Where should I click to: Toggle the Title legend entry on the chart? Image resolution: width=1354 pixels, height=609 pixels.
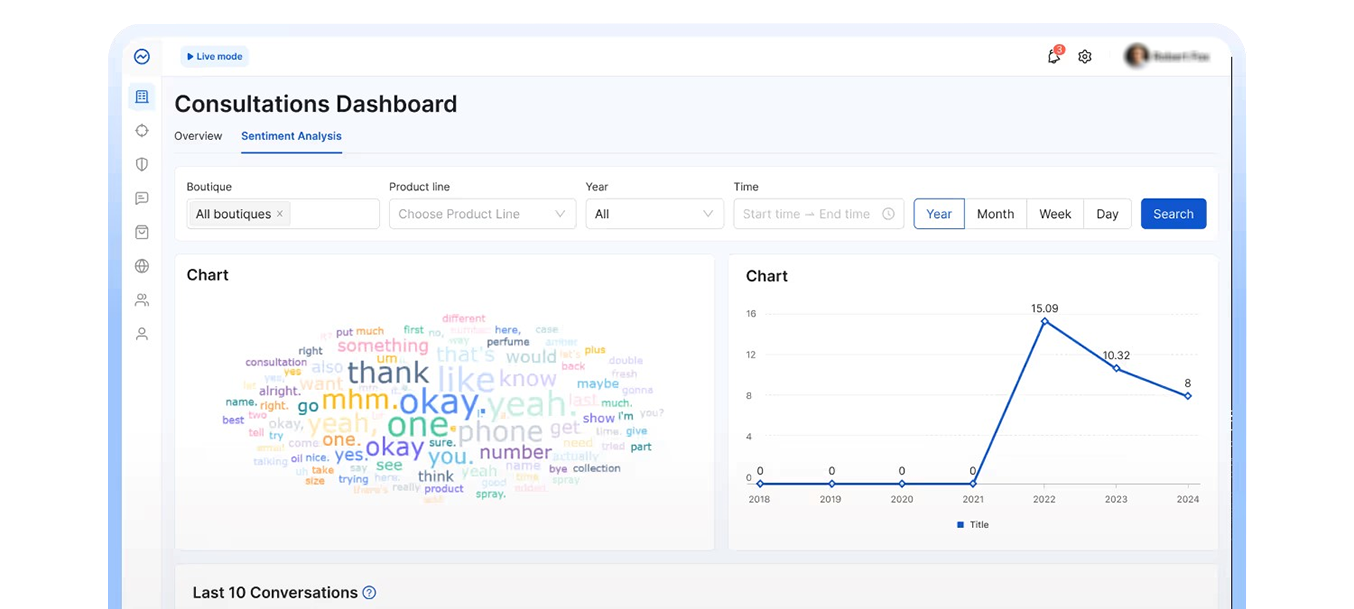tap(973, 525)
